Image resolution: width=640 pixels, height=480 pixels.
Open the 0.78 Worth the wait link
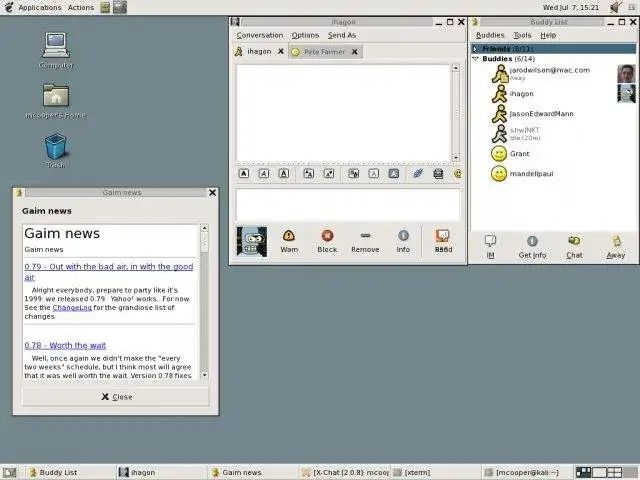[65, 345]
